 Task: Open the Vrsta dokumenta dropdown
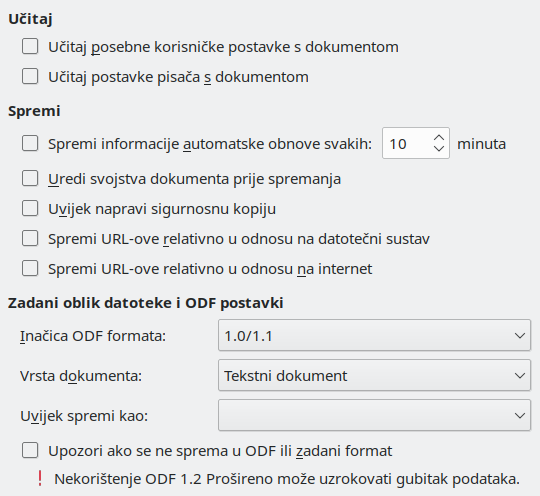pos(374,375)
